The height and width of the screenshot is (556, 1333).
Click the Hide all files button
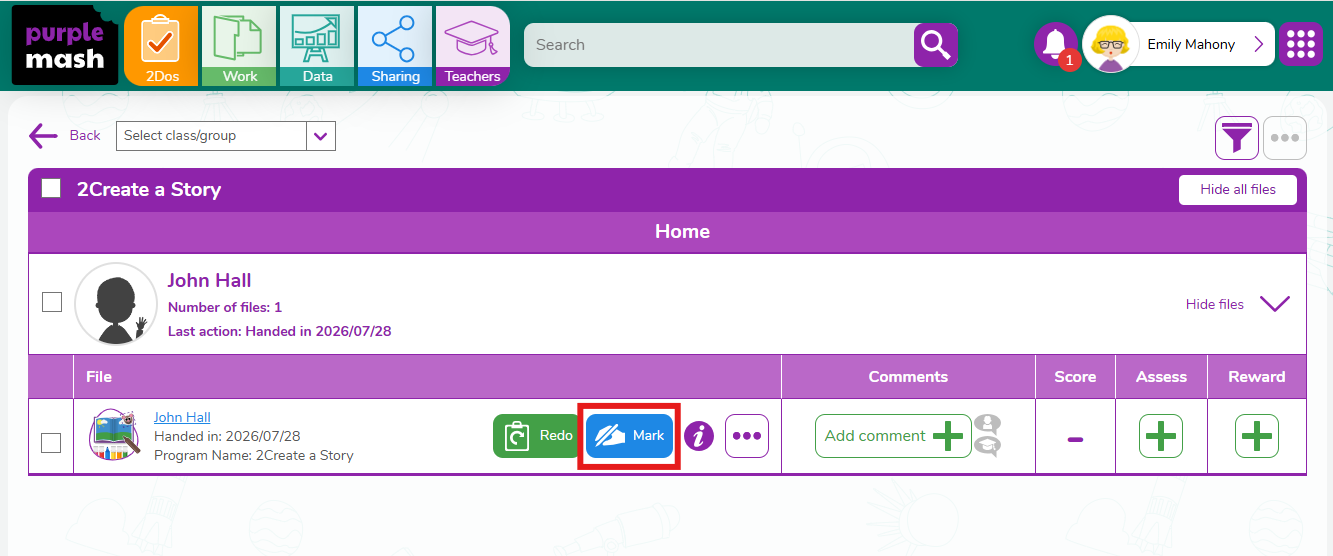(1238, 189)
